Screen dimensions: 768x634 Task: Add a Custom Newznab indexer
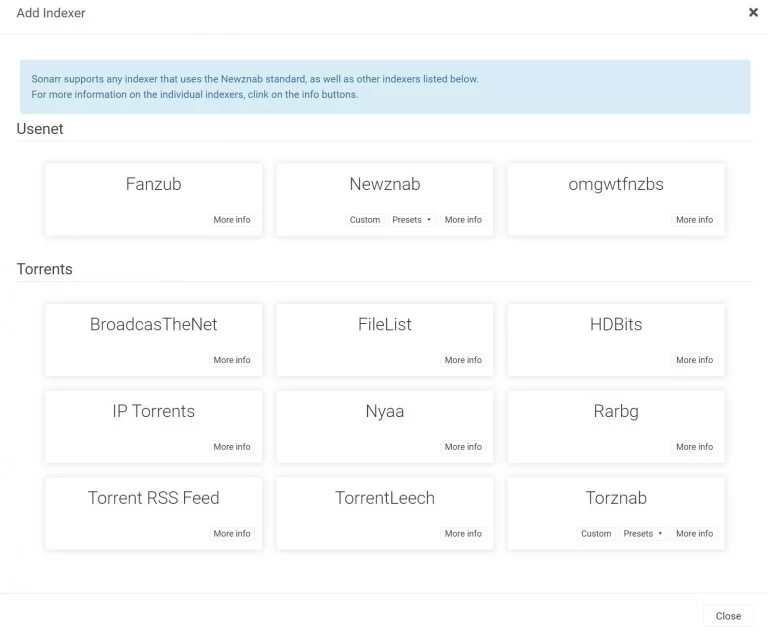(365, 220)
